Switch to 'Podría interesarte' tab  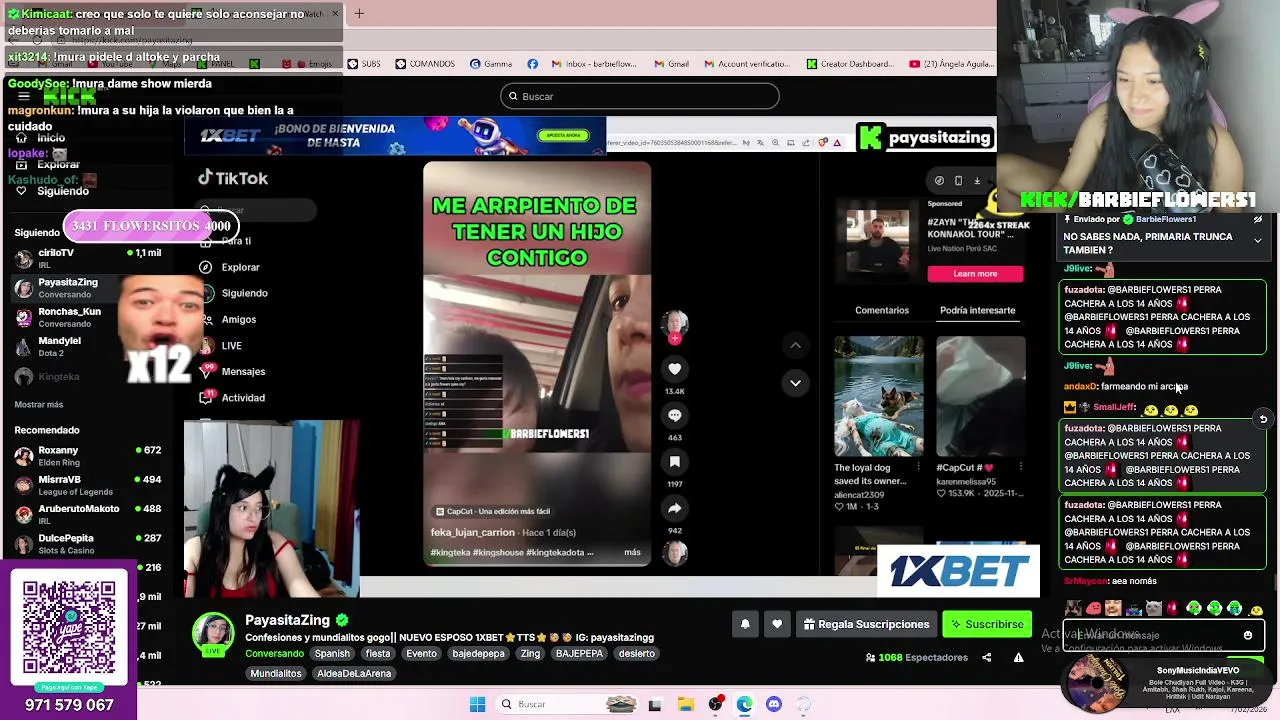coord(977,310)
